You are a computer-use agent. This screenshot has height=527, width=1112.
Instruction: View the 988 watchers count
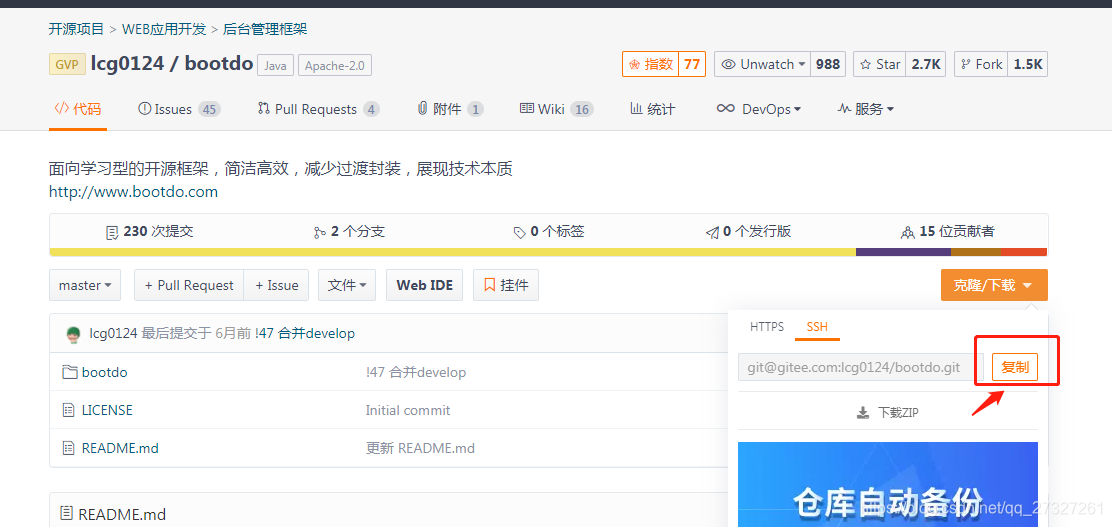[x=828, y=65]
